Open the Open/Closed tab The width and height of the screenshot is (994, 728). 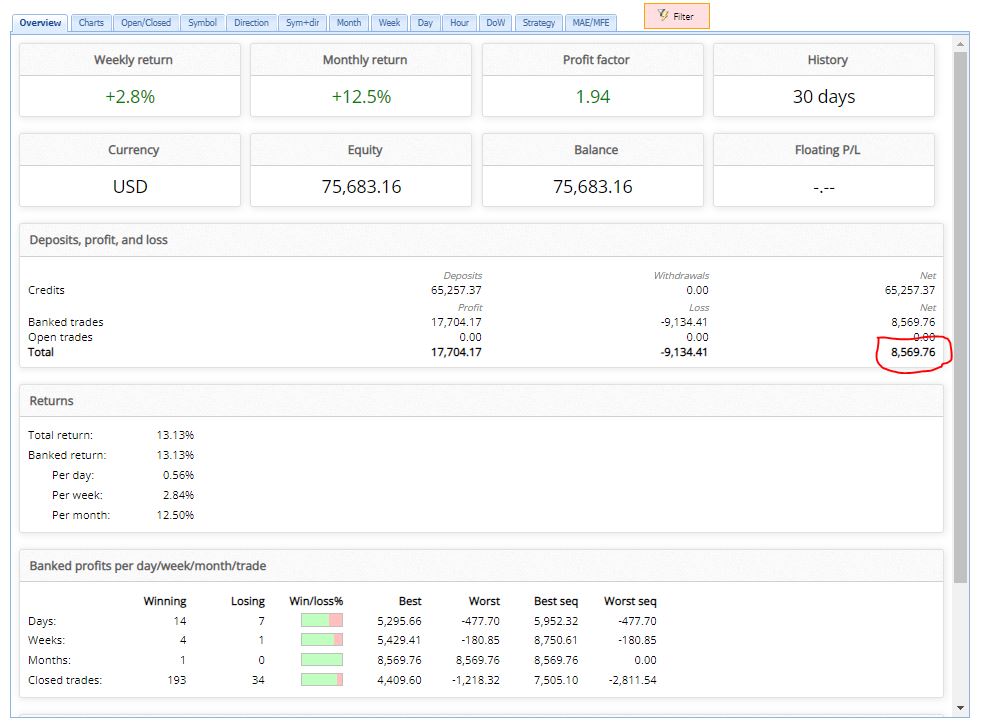tap(146, 23)
